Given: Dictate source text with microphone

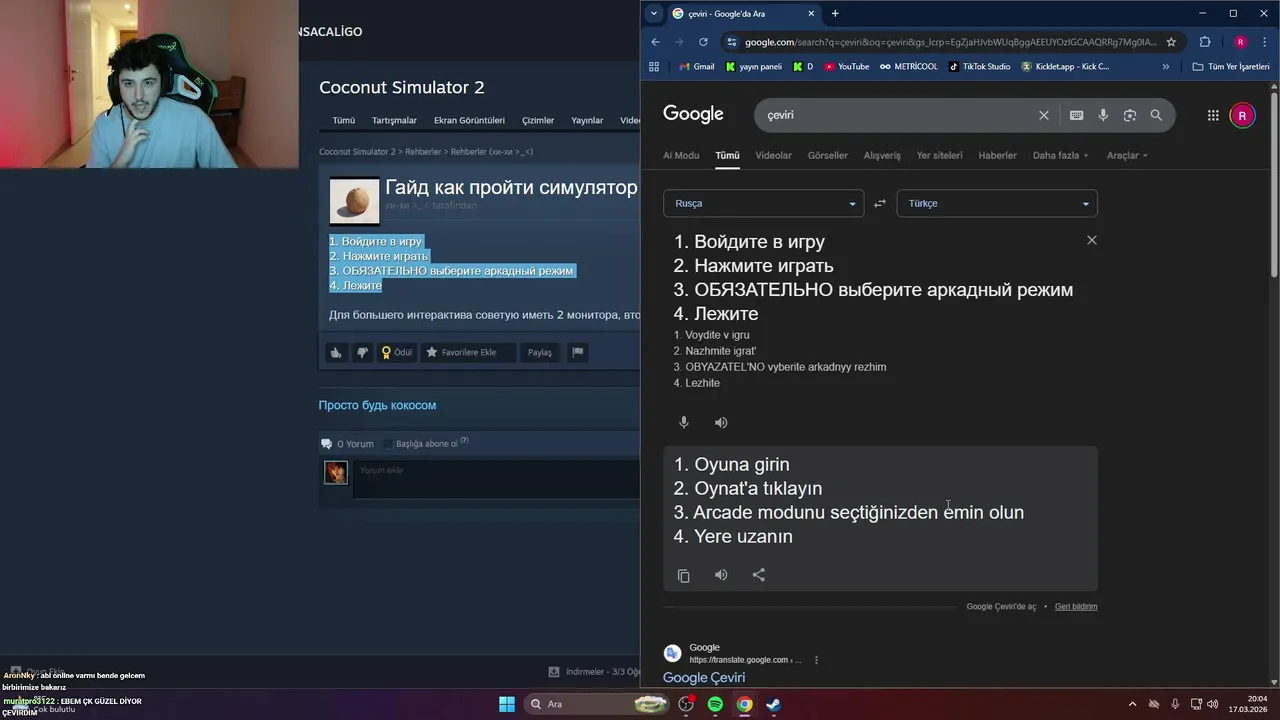Looking at the screenshot, I should click(x=684, y=422).
